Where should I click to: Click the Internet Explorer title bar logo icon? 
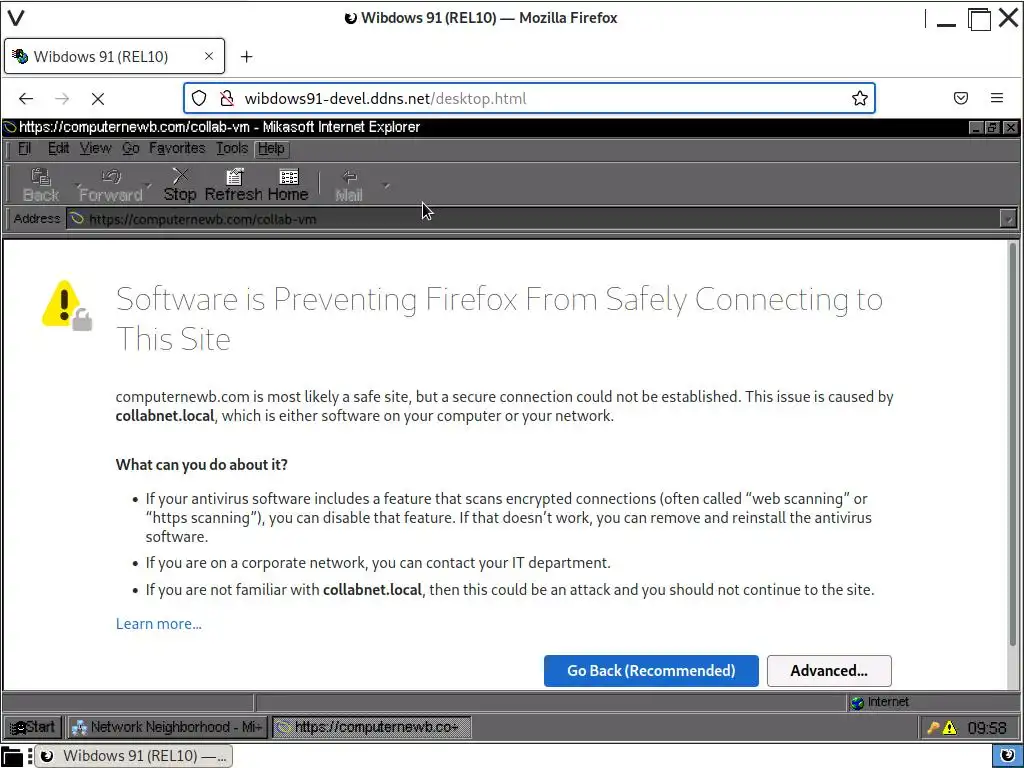(x=10, y=127)
